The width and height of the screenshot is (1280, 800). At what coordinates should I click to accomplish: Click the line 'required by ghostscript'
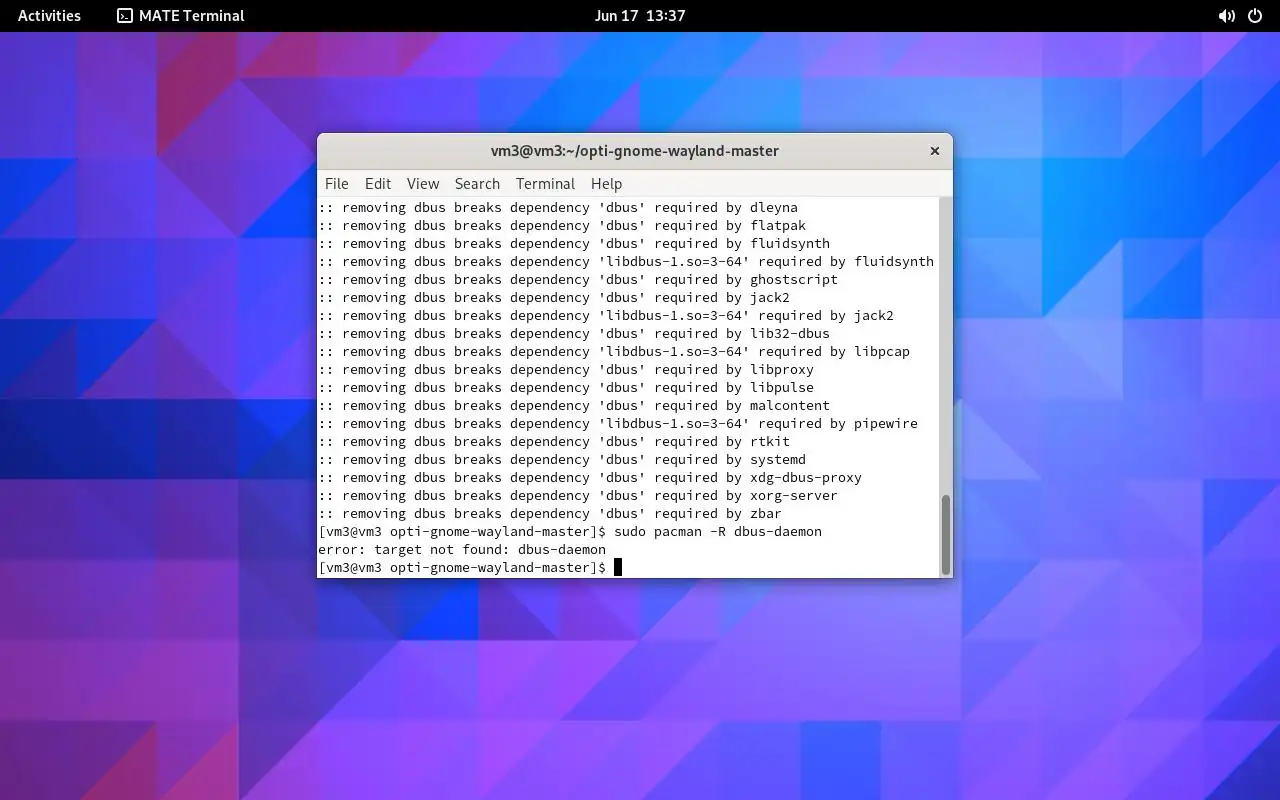coord(578,279)
